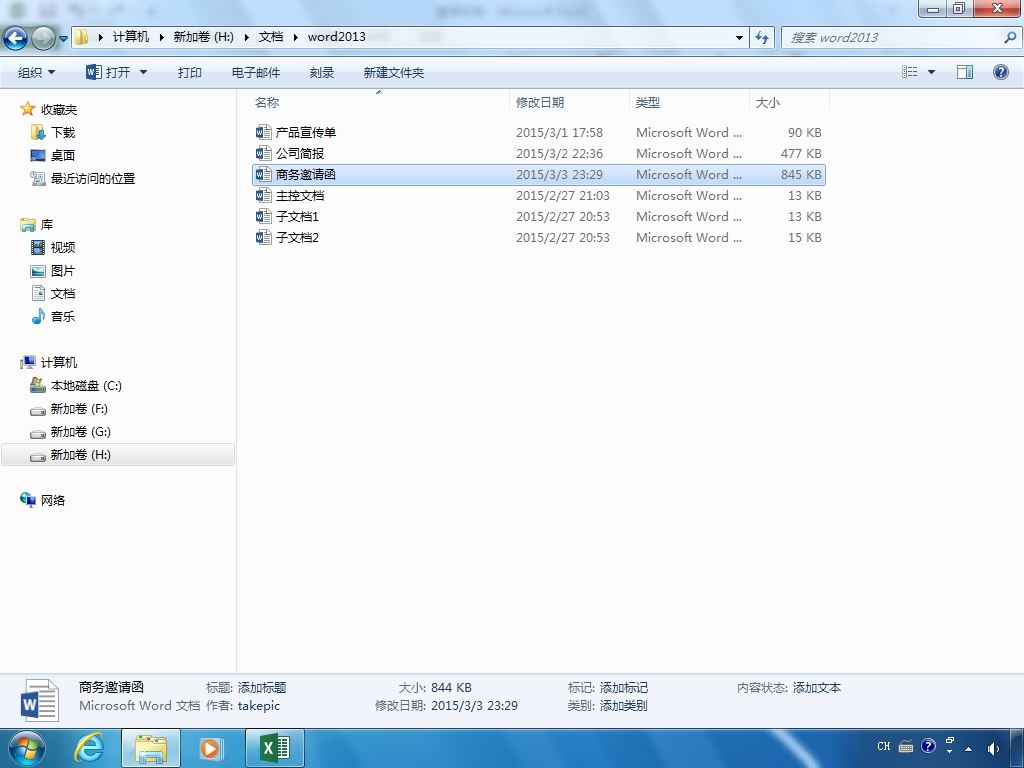
Task: Click the Help question mark icon
Action: click(x=1000, y=72)
